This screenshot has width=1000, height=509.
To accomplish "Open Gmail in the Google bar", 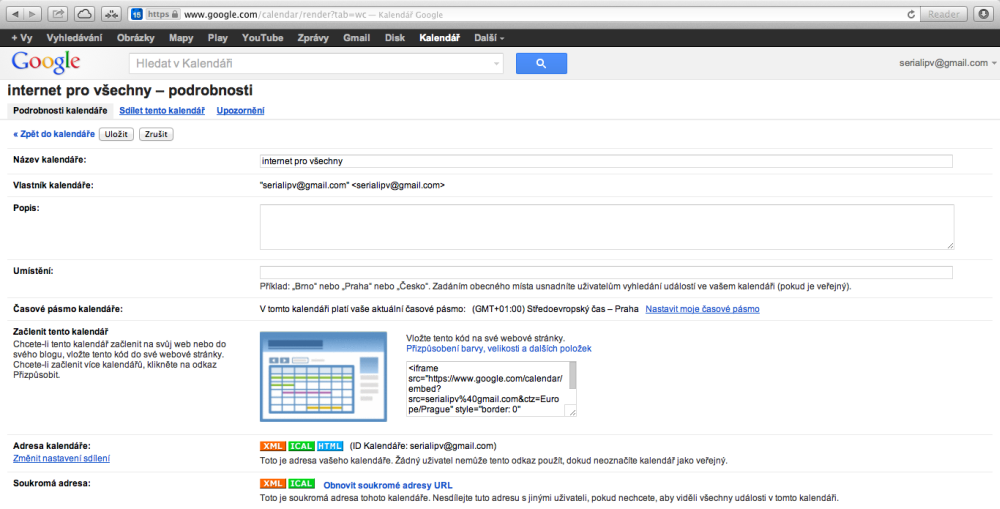I will tap(357, 38).
